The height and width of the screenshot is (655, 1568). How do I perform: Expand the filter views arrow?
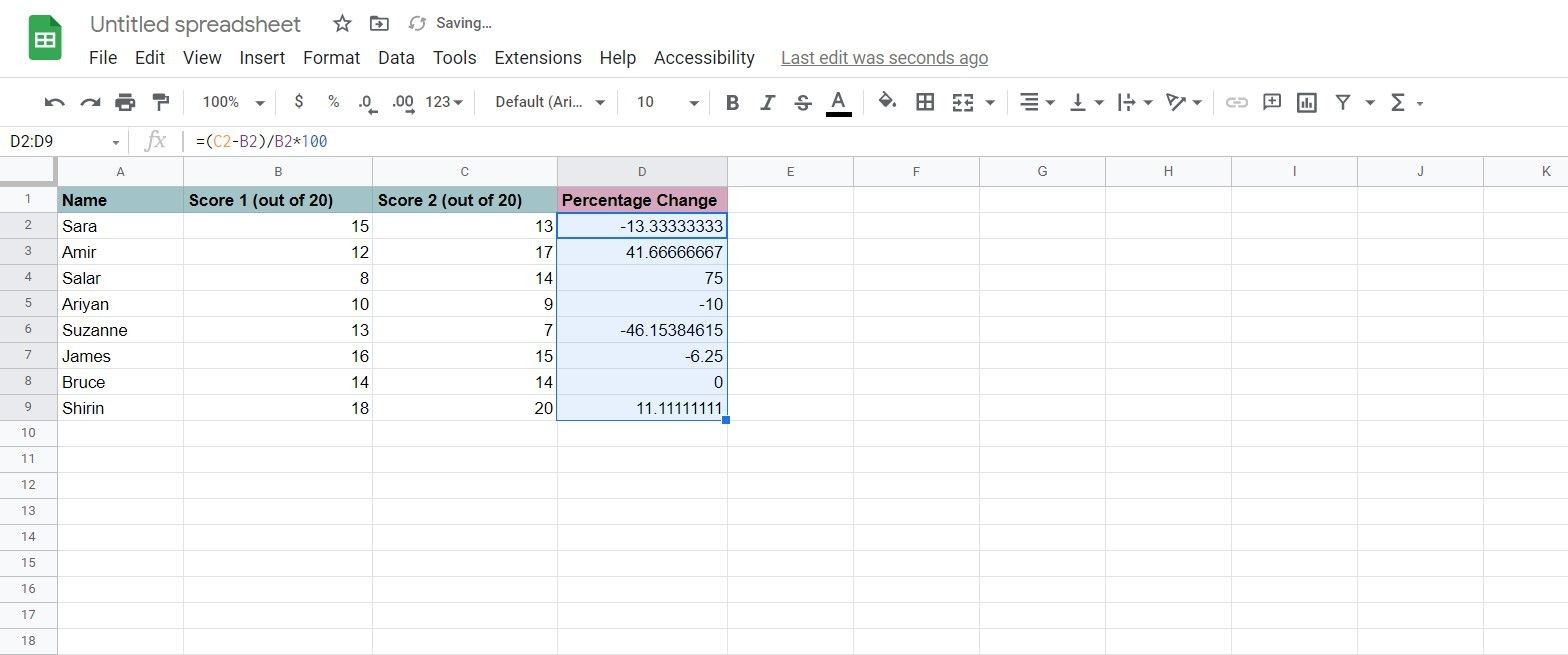click(1370, 103)
